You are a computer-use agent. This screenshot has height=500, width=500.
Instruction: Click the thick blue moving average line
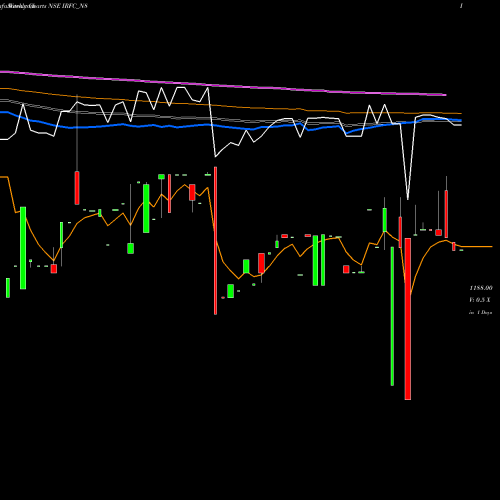tap(230, 126)
